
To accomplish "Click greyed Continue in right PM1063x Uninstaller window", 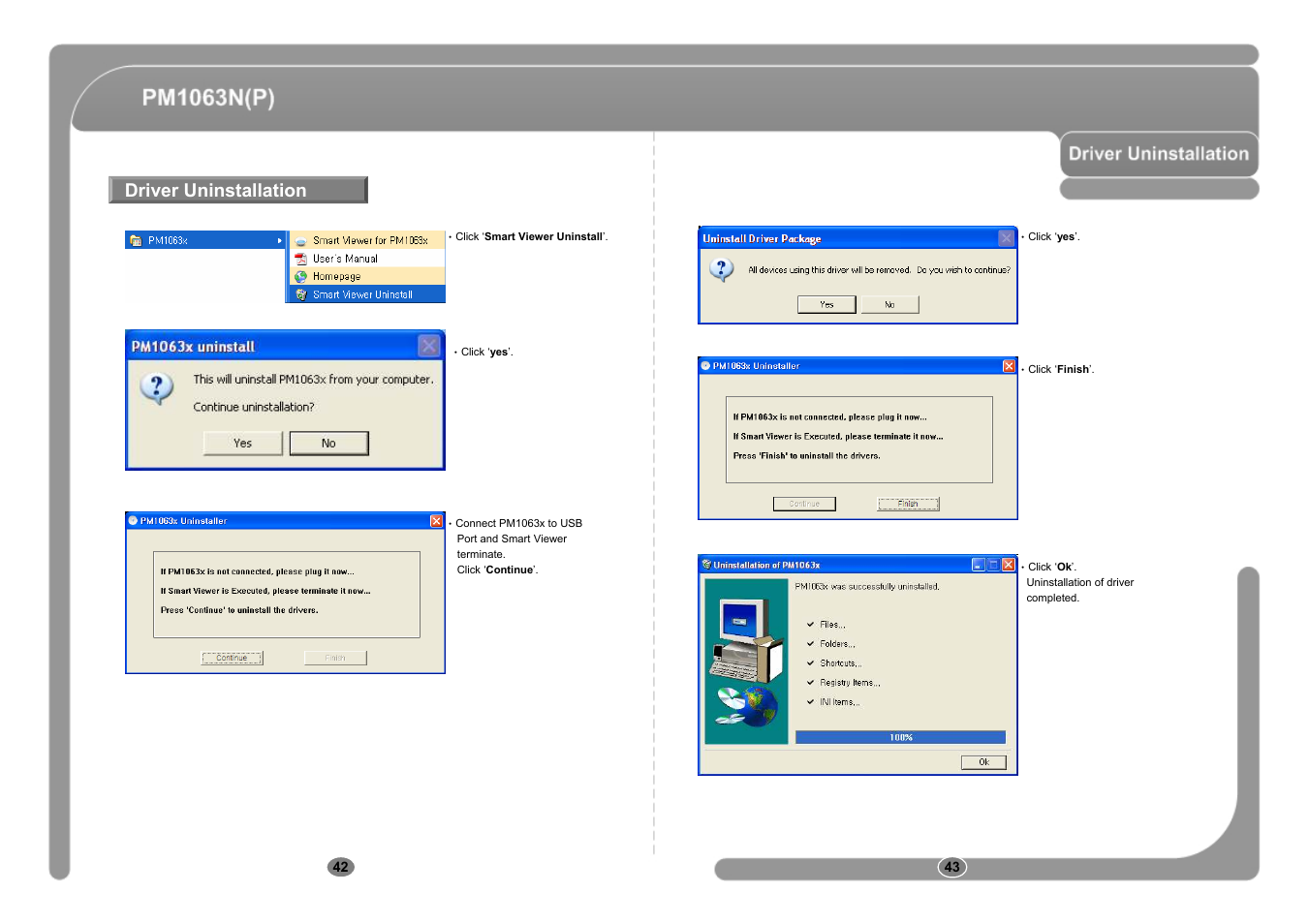I will tap(804, 504).
